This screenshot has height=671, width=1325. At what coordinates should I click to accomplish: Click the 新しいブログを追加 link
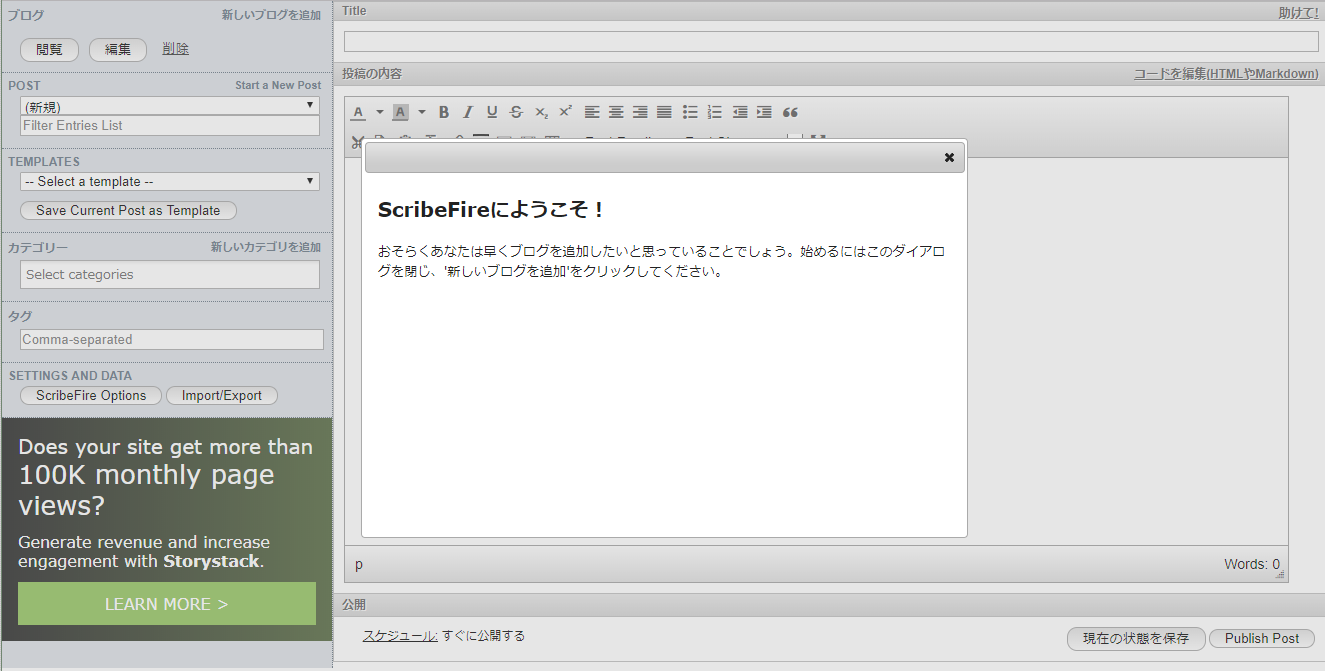coord(271,16)
